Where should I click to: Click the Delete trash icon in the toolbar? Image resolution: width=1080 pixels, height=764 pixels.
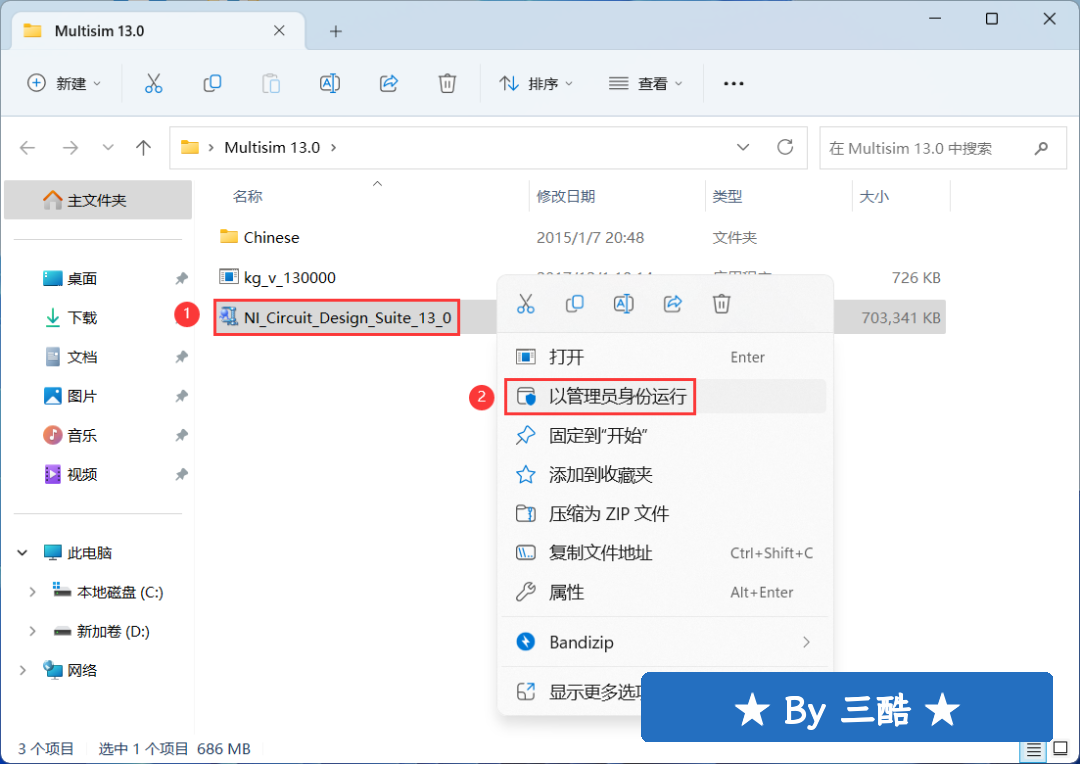point(447,83)
